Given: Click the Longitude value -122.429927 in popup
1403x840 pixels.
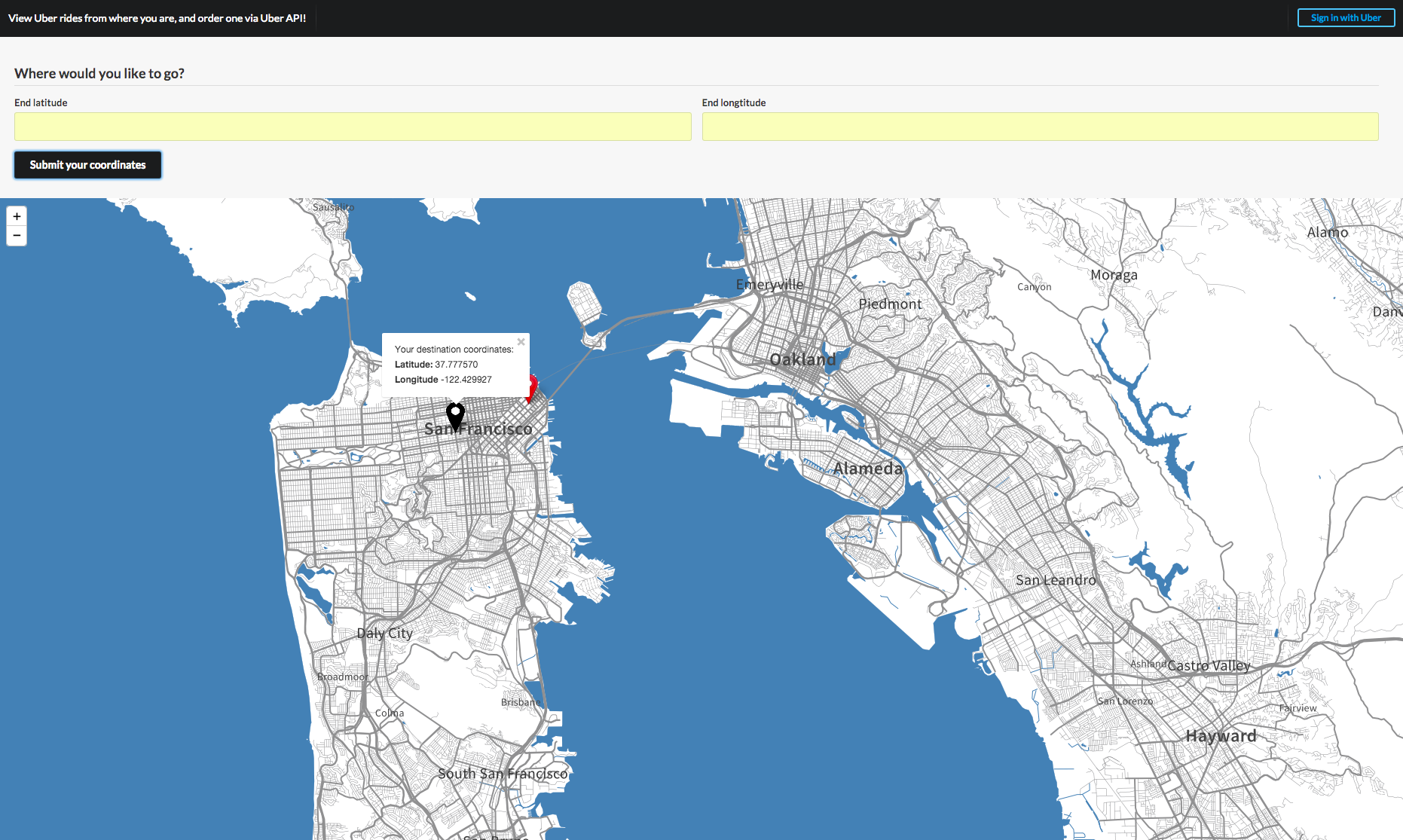Looking at the screenshot, I should [x=466, y=380].
